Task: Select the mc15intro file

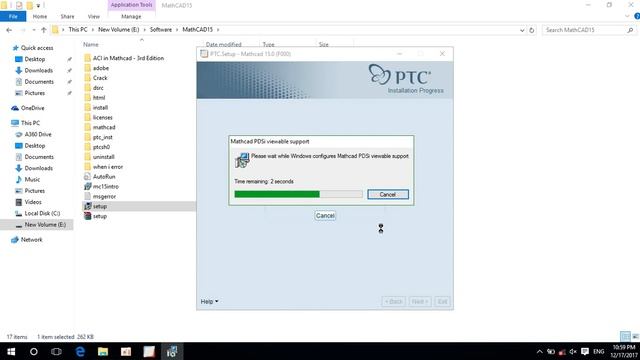Action: [105, 187]
